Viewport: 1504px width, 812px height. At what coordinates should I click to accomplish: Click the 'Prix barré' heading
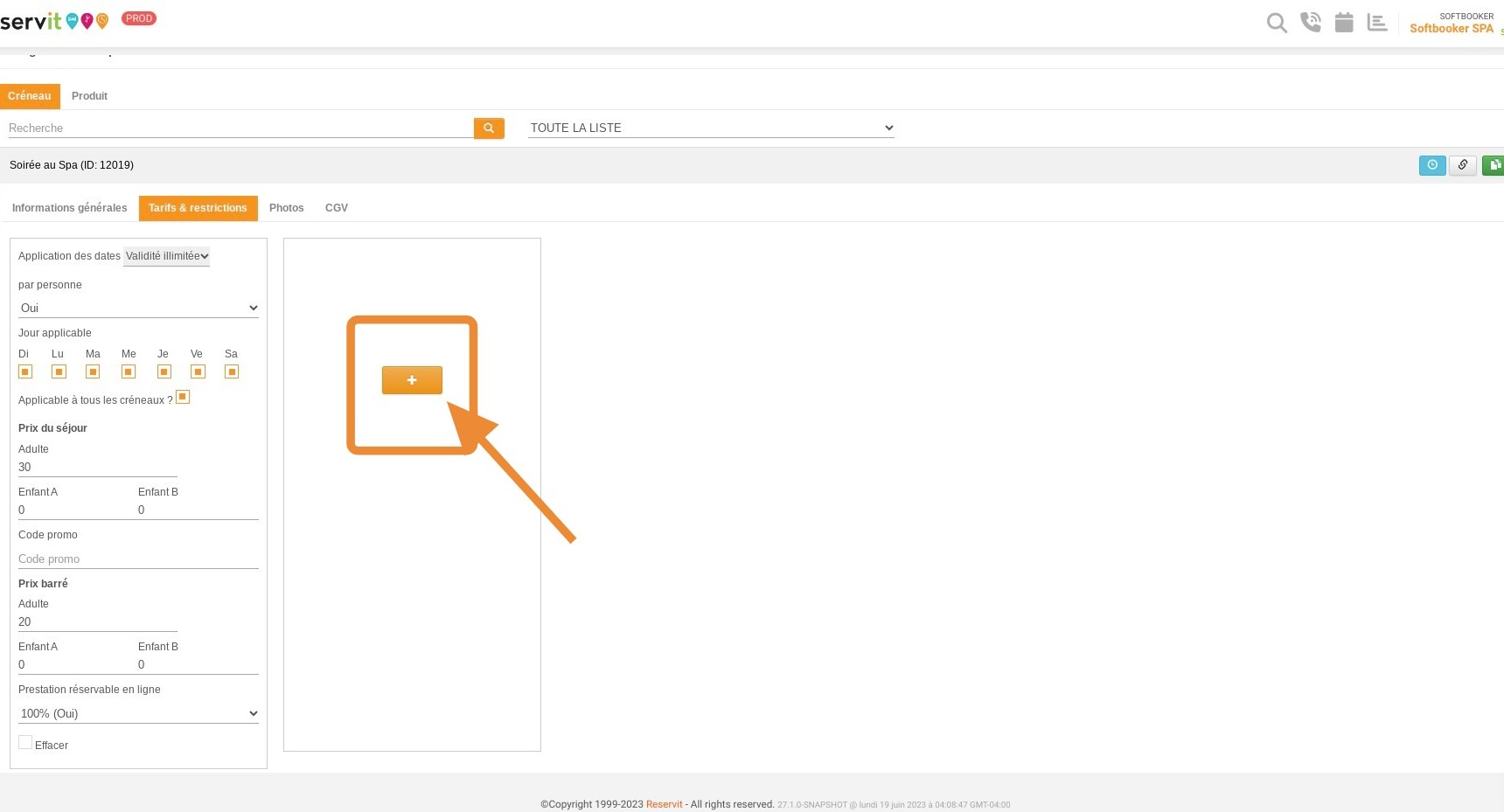[x=43, y=584]
